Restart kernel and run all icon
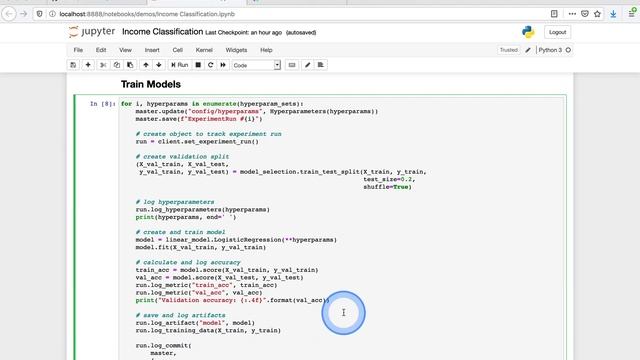This screenshot has height=360, width=640. [x=223, y=65]
